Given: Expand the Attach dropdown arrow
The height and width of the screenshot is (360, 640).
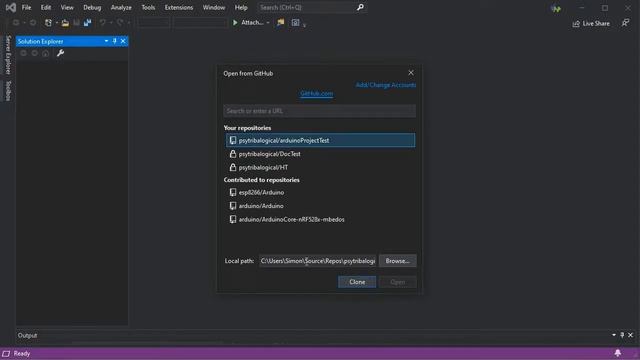Looking at the screenshot, I should coord(268,23).
